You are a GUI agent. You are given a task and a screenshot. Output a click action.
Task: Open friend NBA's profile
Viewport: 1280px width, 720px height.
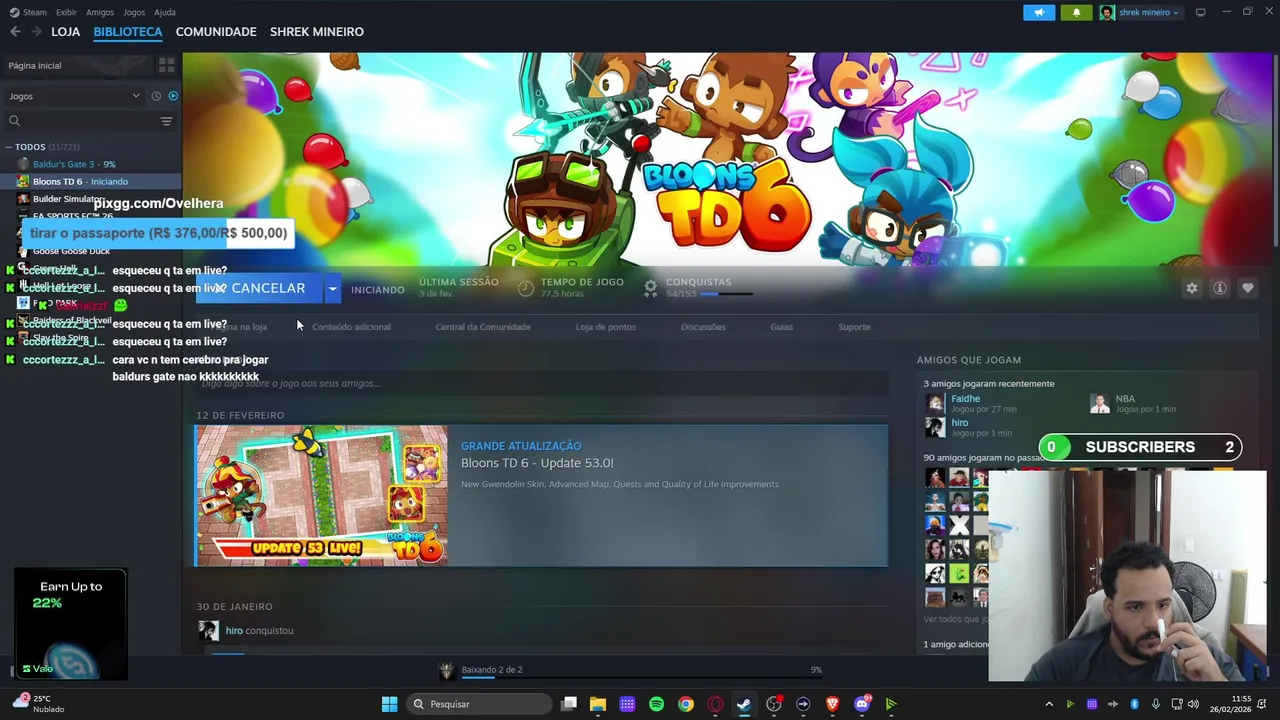pyautogui.click(x=1125, y=399)
